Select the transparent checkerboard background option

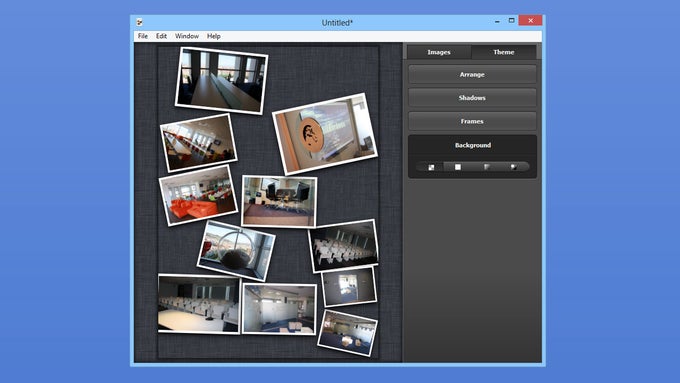[431, 167]
